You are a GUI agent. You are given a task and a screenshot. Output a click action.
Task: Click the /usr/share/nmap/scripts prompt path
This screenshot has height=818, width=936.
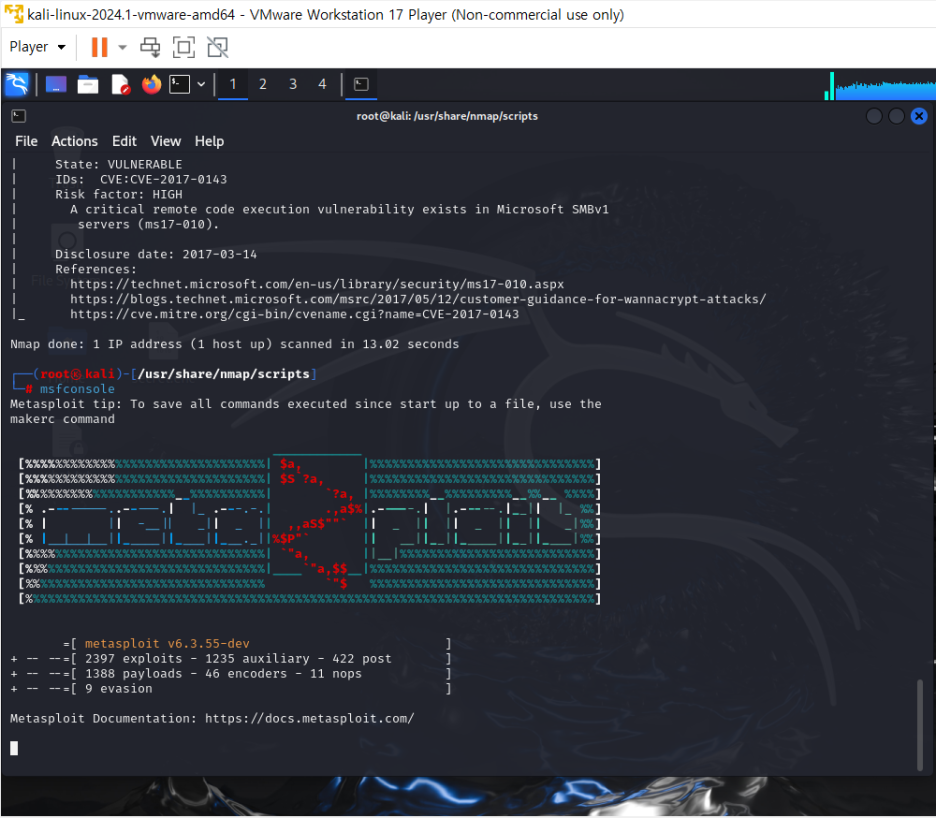click(x=223, y=374)
